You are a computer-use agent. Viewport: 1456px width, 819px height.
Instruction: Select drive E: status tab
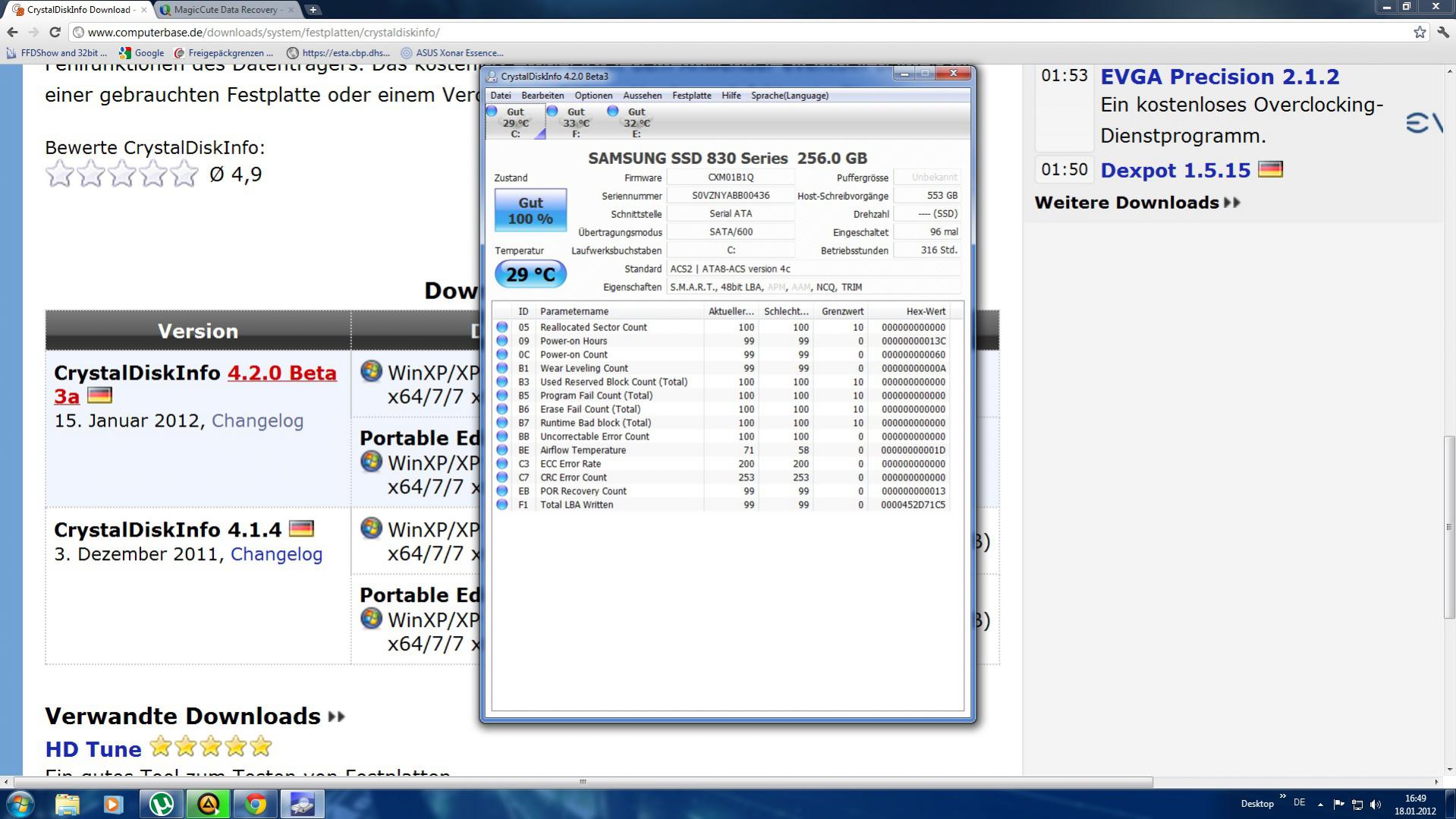pos(637,122)
